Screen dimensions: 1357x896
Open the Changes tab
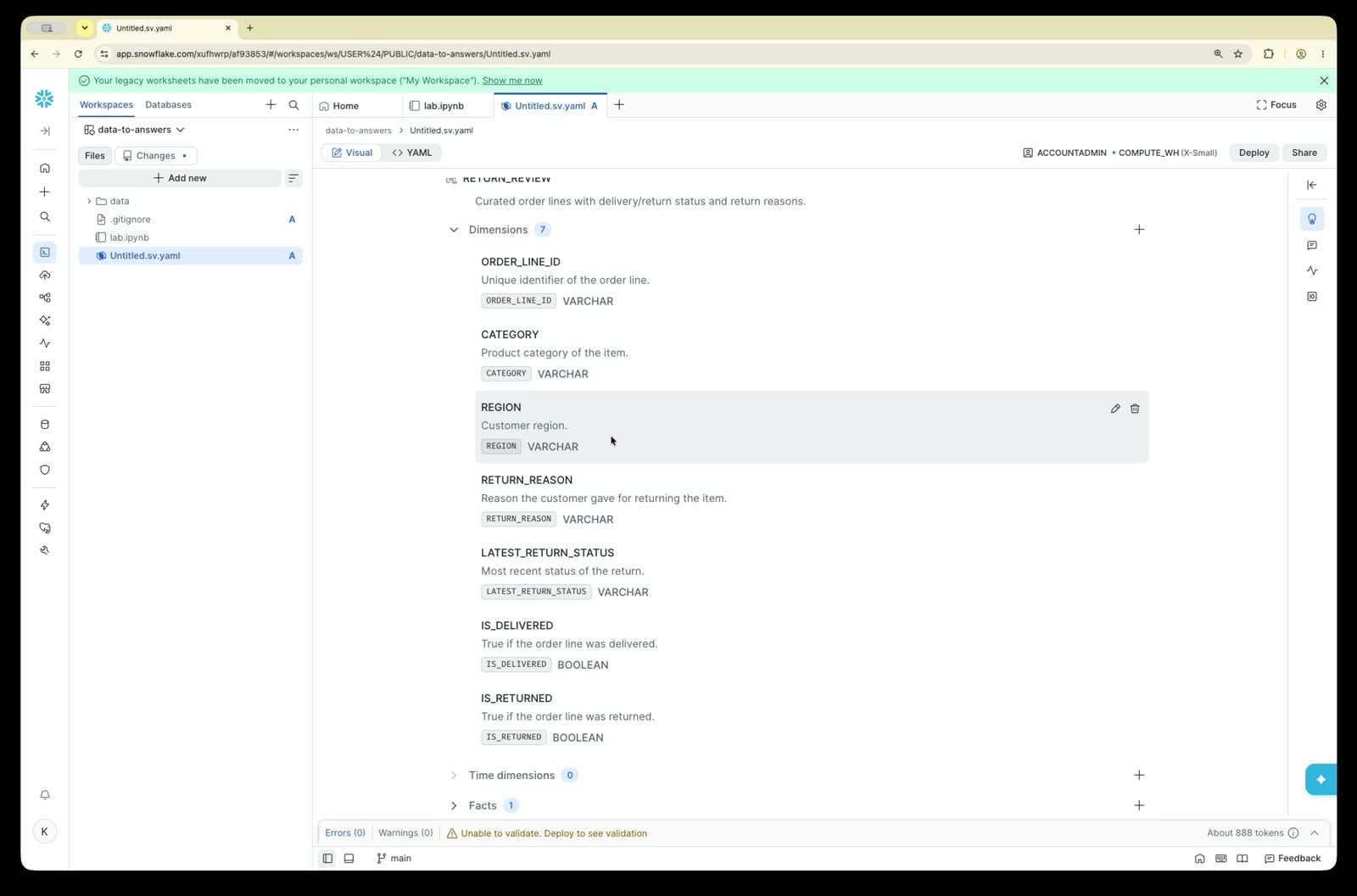155,155
